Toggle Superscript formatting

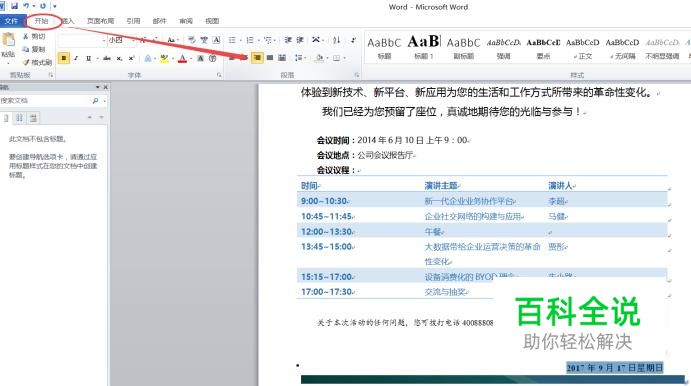pyautogui.click(x=131, y=58)
